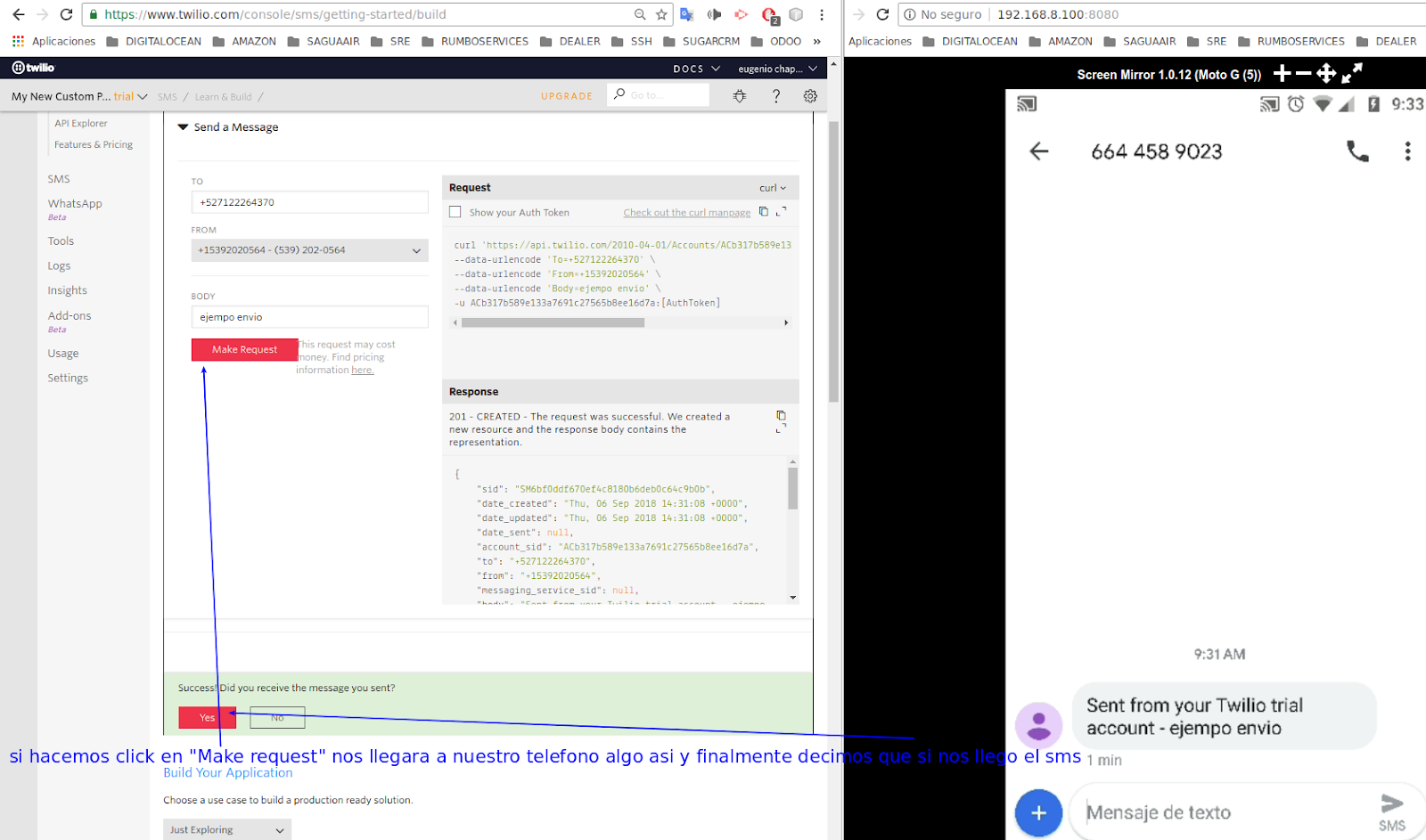Open Tools in the sidebar
Viewport: 1426px width, 840px height.
click(x=61, y=241)
